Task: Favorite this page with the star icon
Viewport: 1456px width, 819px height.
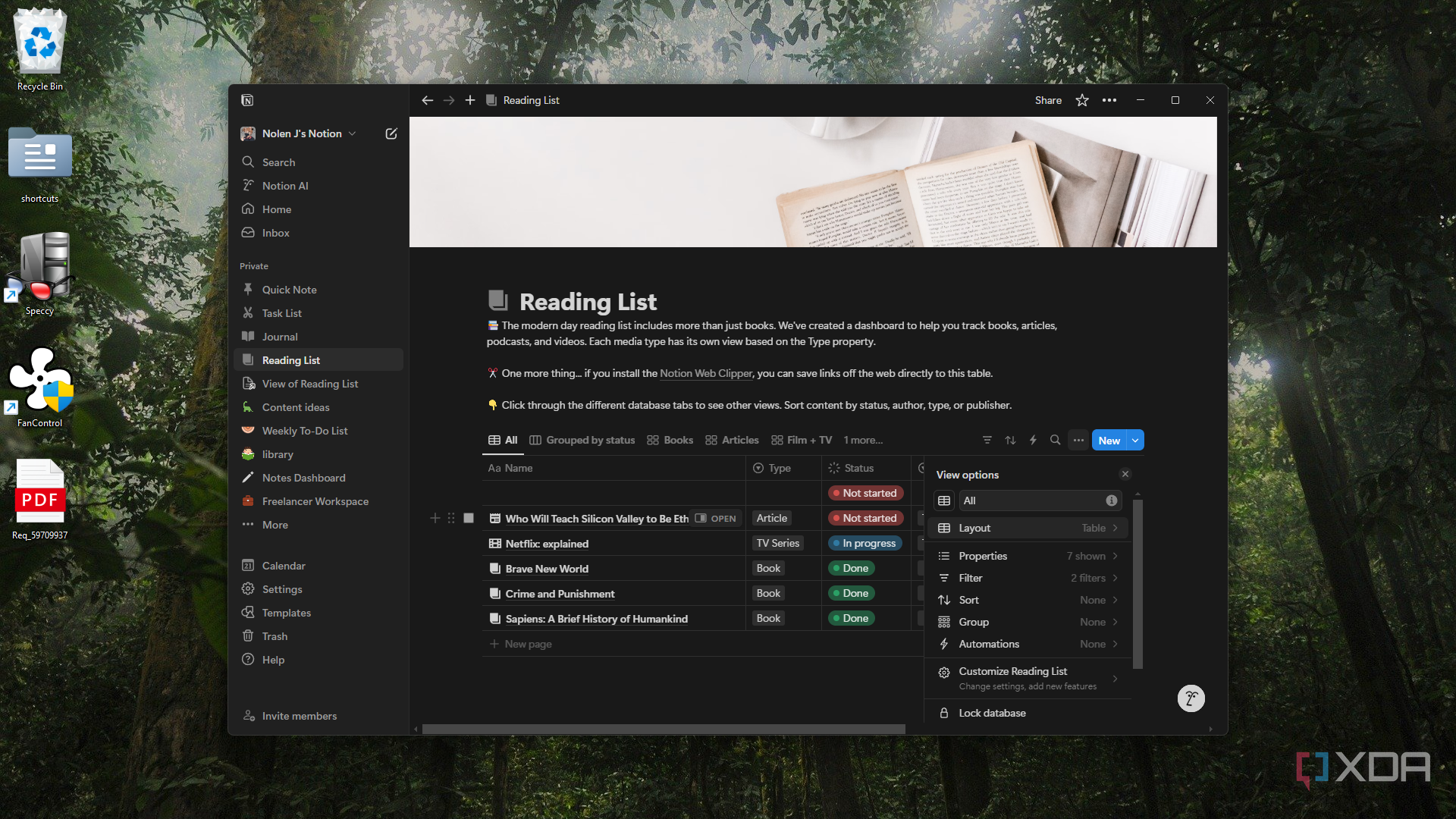Action: click(1082, 100)
